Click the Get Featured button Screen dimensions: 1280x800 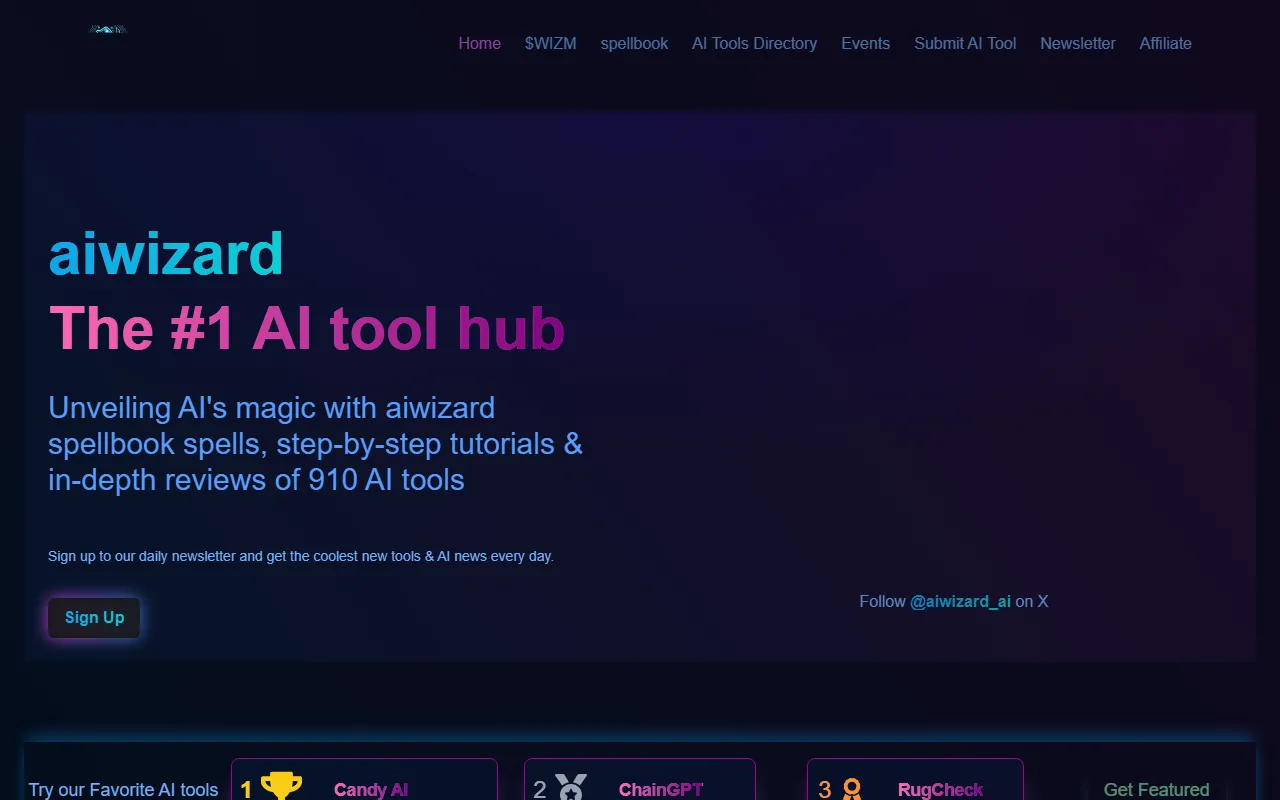coord(1157,789)
